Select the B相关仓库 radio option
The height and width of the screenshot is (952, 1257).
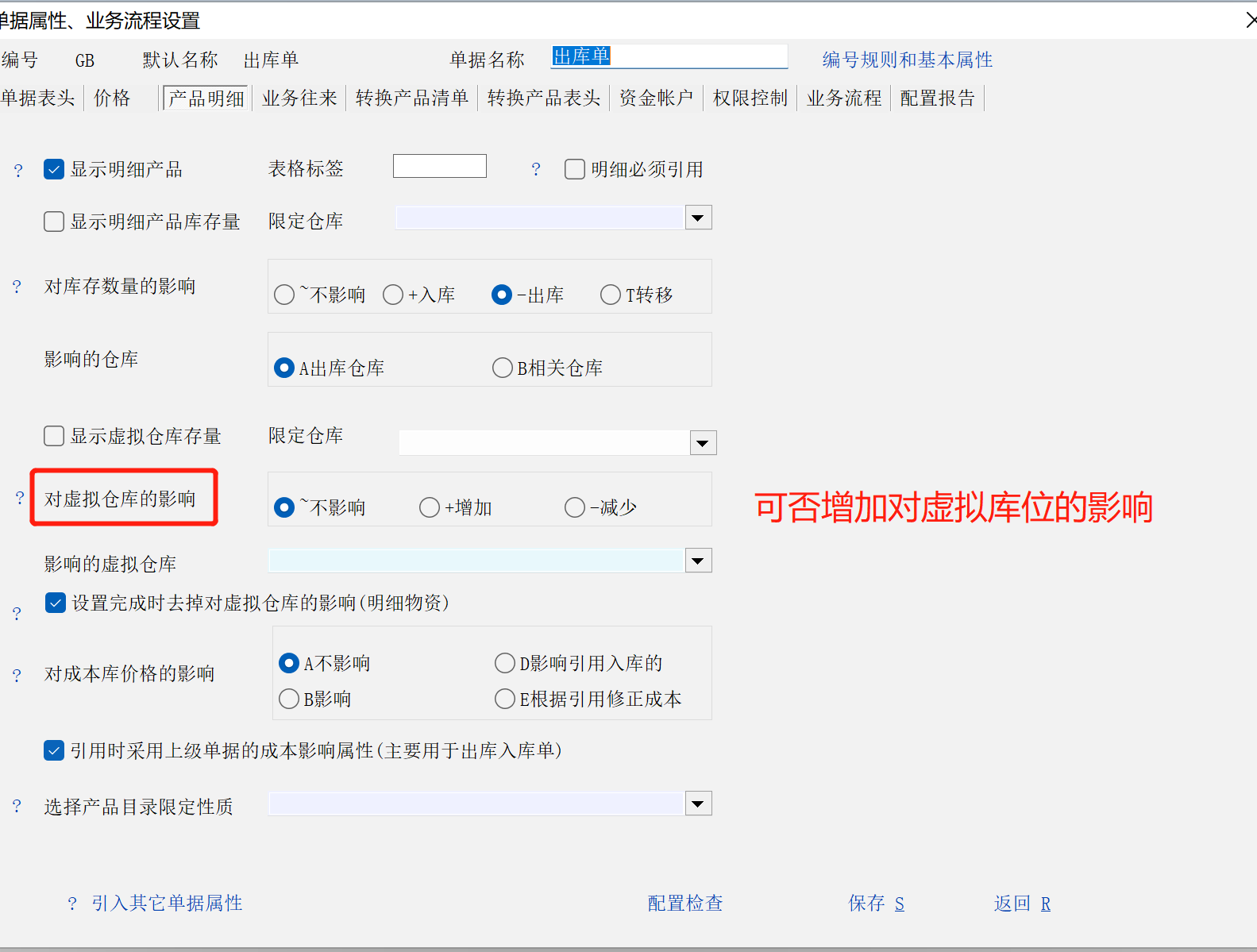[x=502, y=368]
